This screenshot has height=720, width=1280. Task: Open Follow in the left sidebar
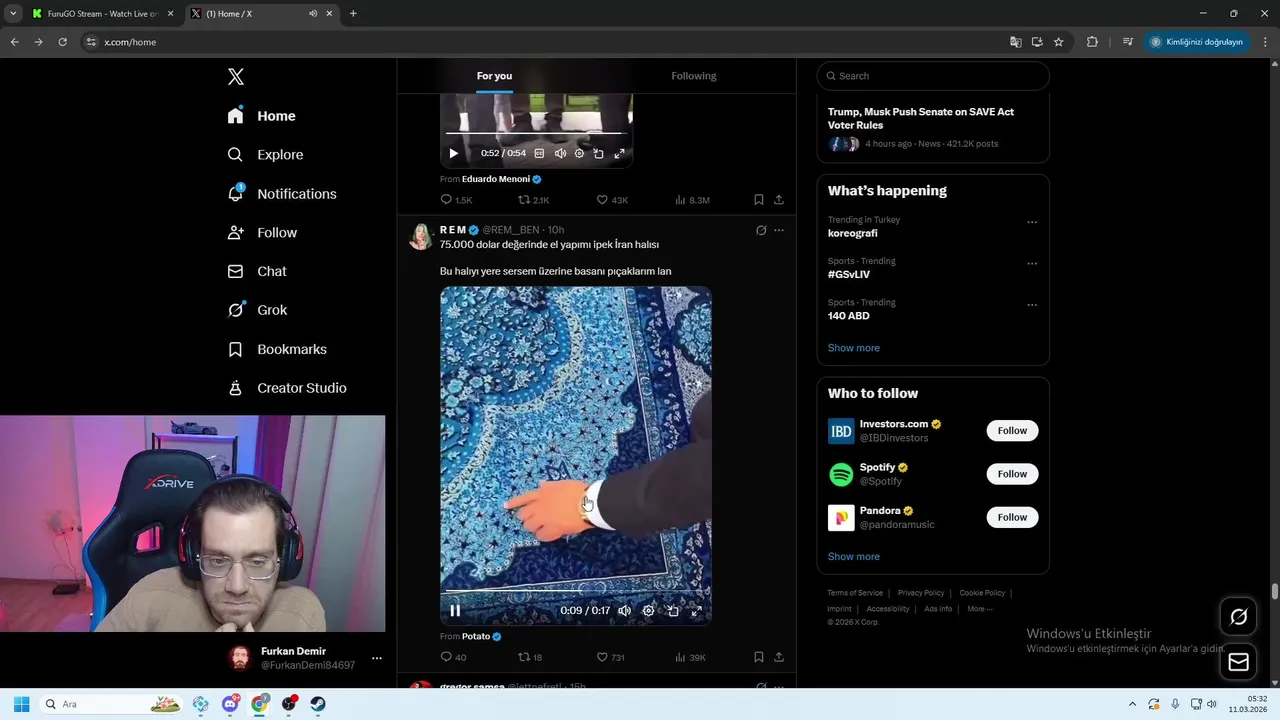pyautogui.click(x=262, y=232)
